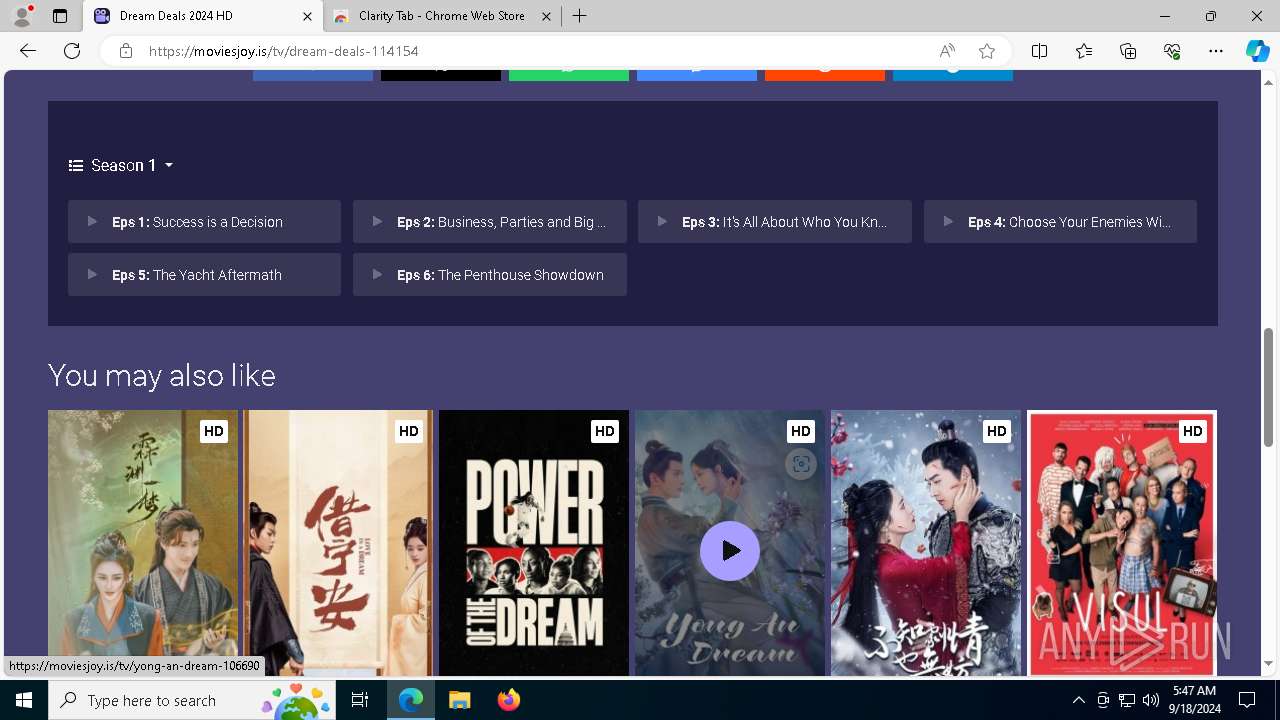Open the volume control tray icon
Image resolution: width=1280 pixels, height=720 pixels.
pos(1150,700)
